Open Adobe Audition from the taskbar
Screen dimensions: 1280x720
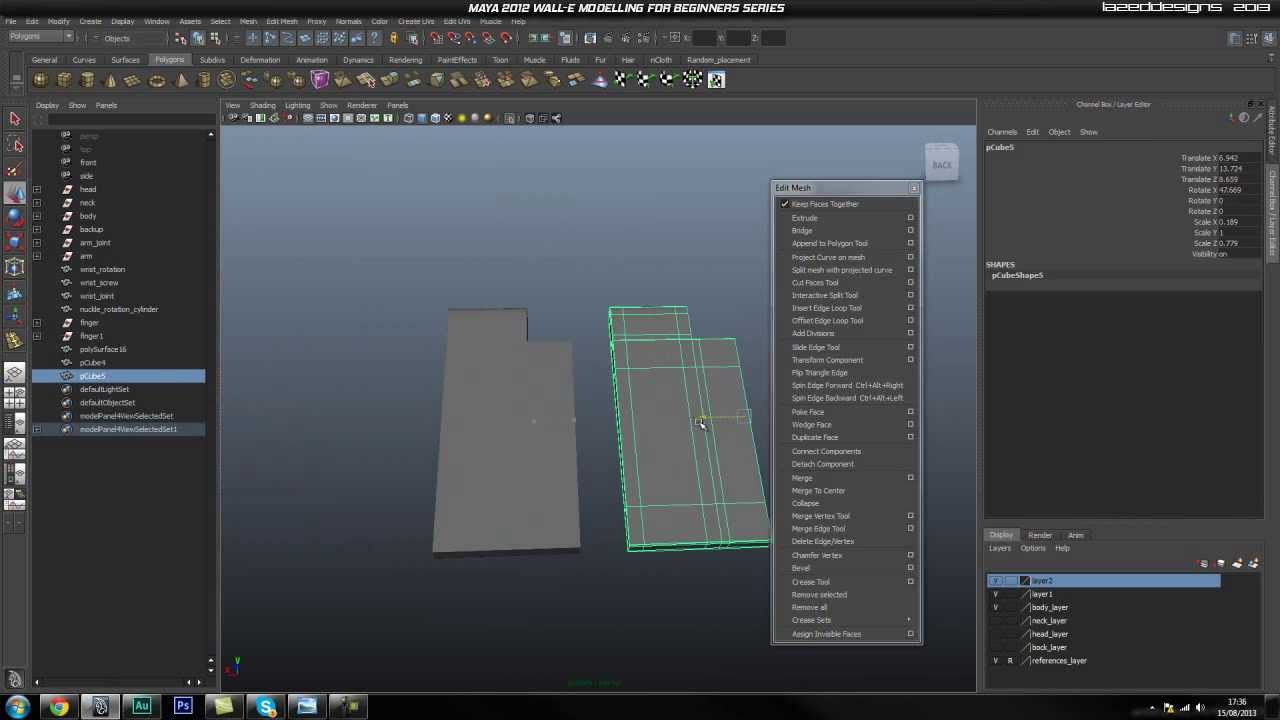141,707
